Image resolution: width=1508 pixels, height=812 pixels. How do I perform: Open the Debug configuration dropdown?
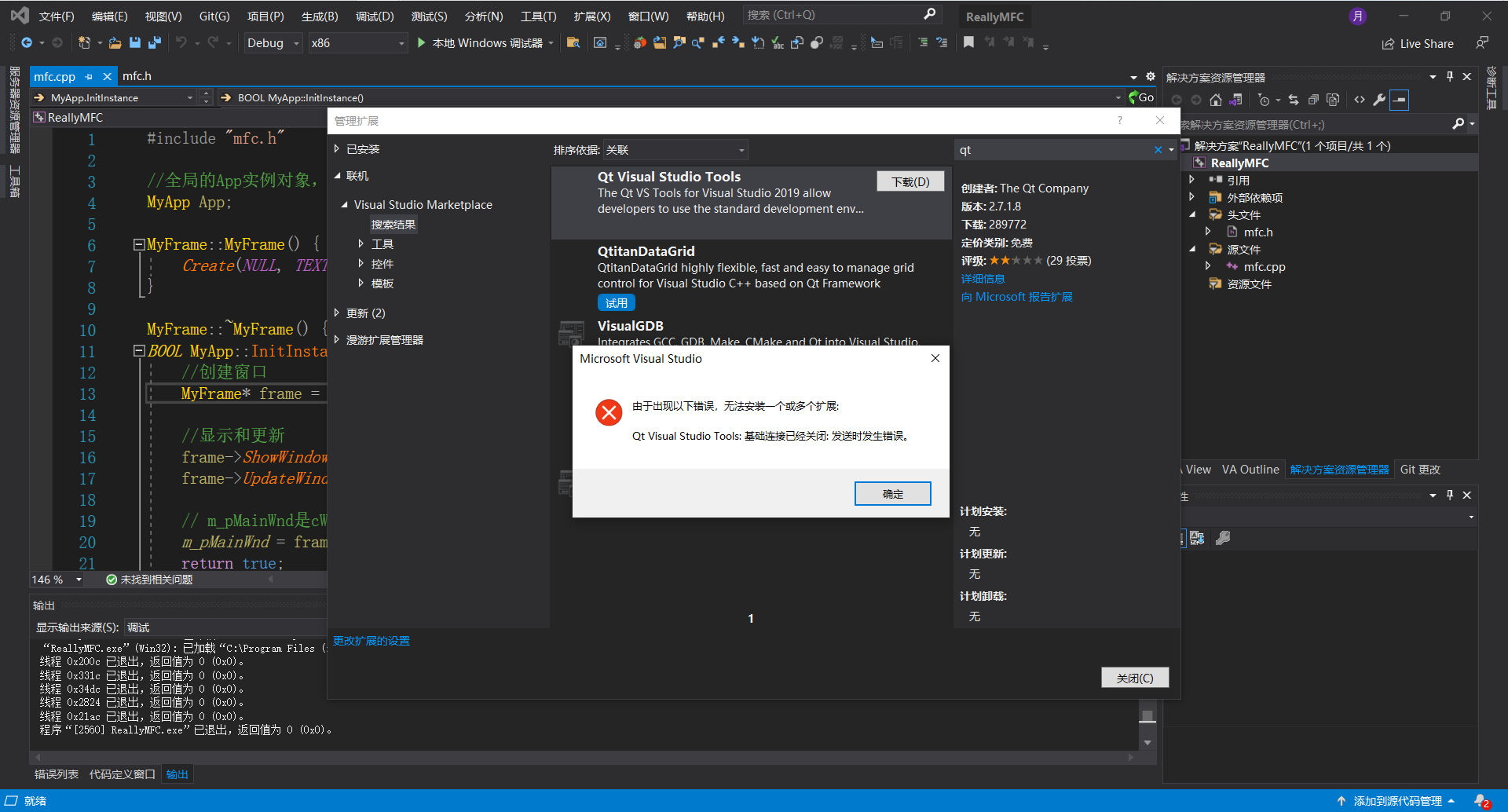[273, 43]
